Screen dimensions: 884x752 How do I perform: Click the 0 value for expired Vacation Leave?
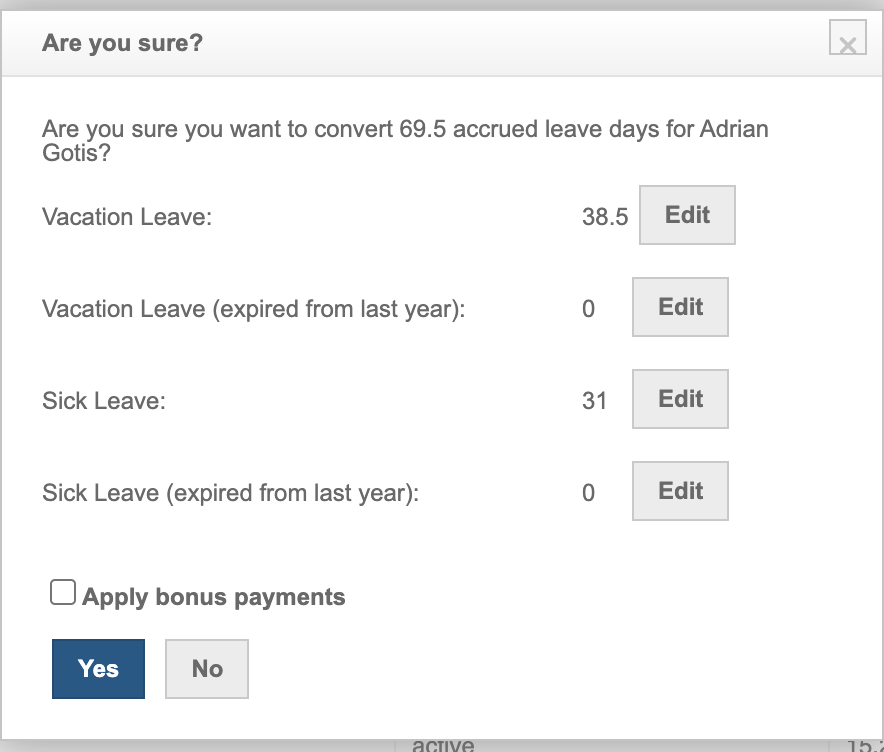[588, 309]
